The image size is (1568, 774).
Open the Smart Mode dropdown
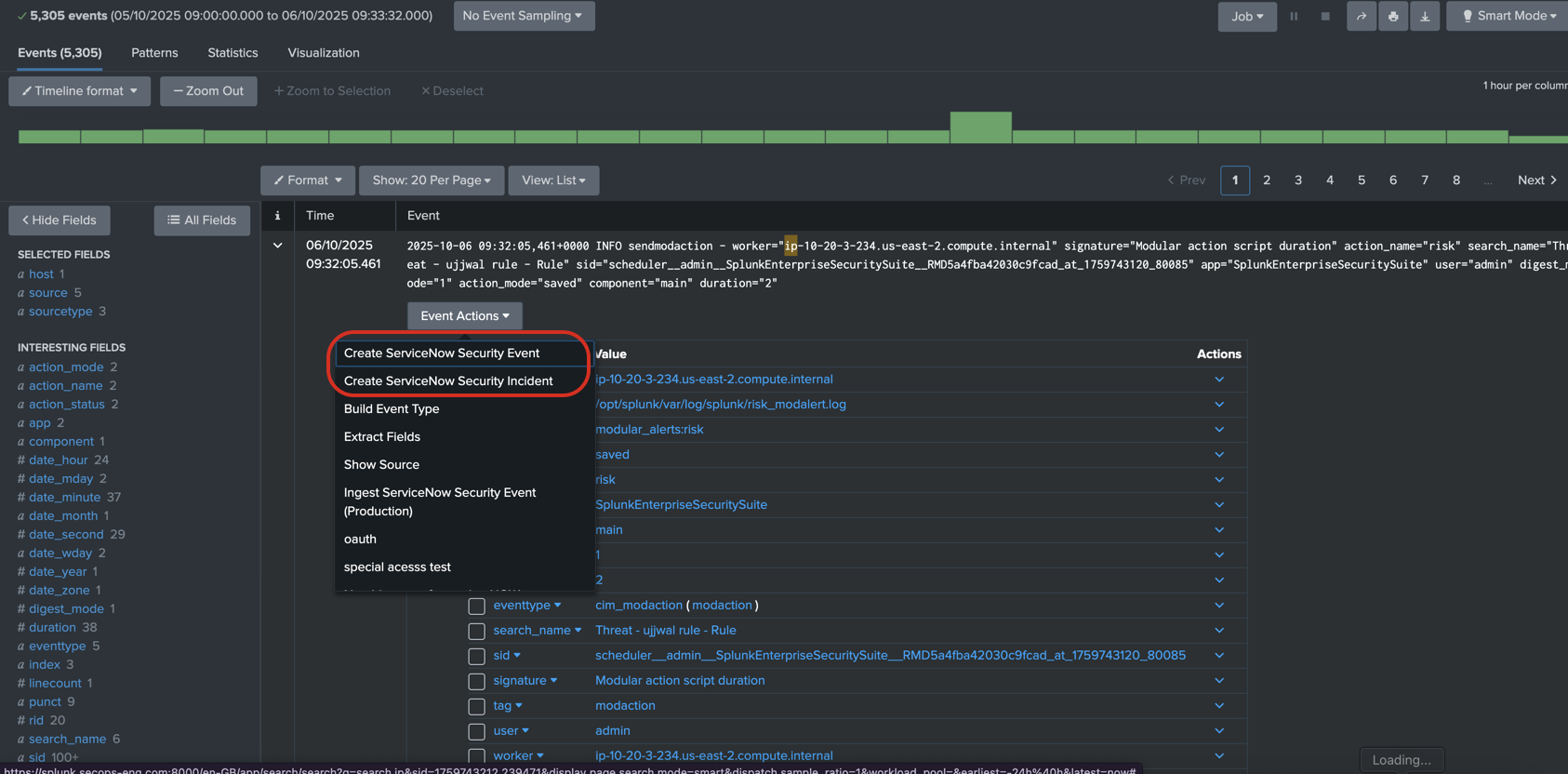1508,16
